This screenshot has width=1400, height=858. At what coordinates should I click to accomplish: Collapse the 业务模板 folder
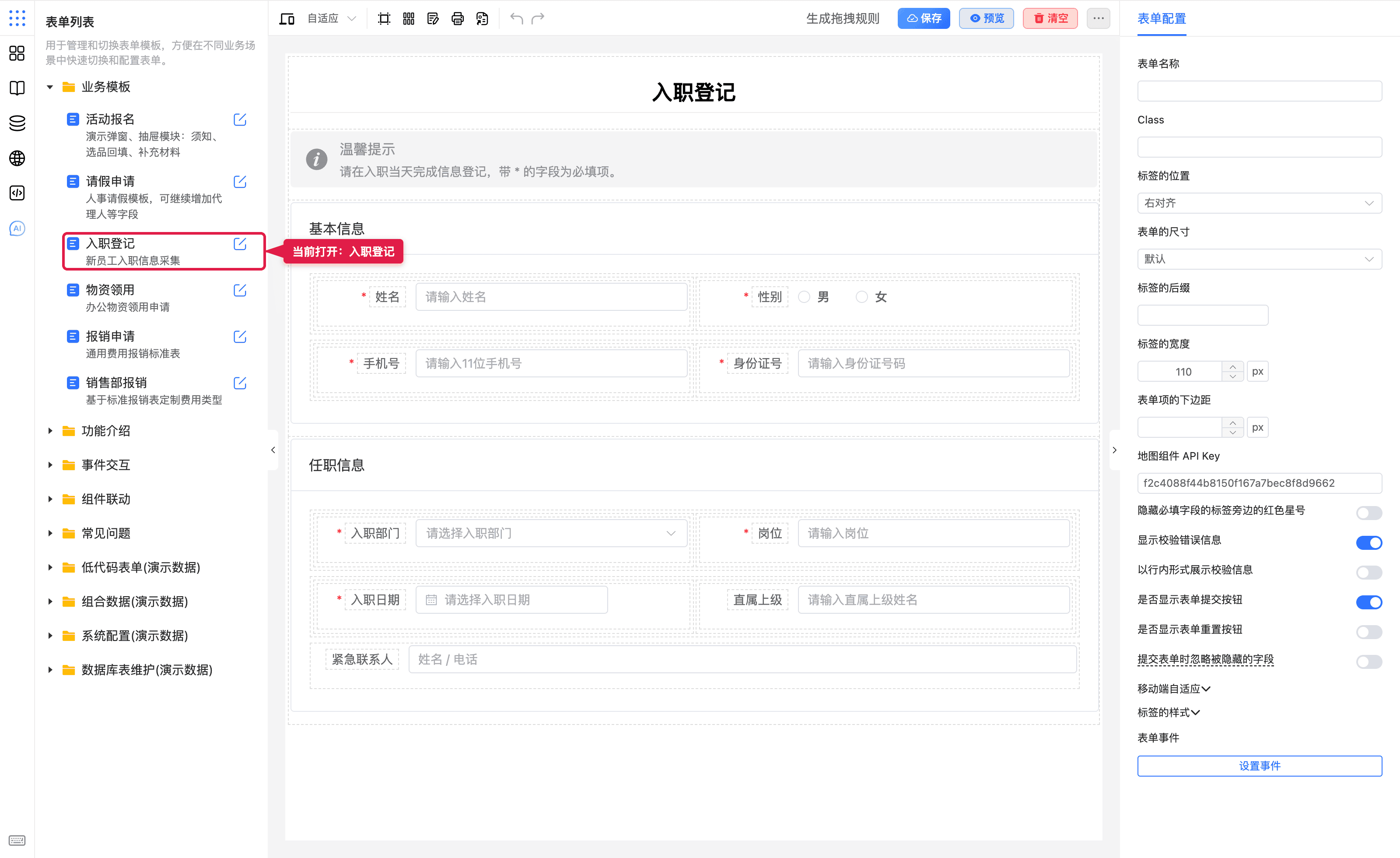(50, 87)
